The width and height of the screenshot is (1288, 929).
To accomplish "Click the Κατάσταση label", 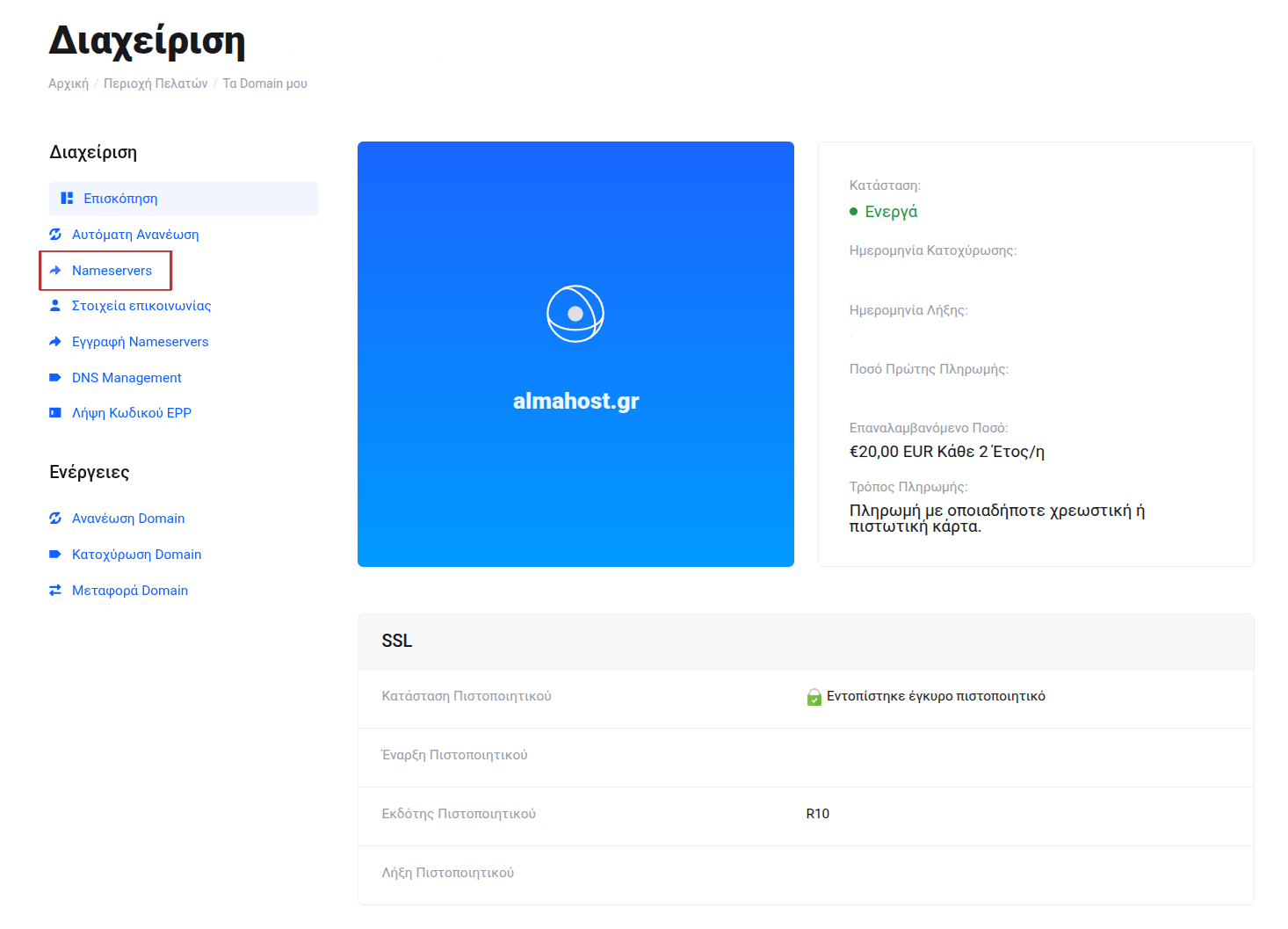I will [885, 185].
